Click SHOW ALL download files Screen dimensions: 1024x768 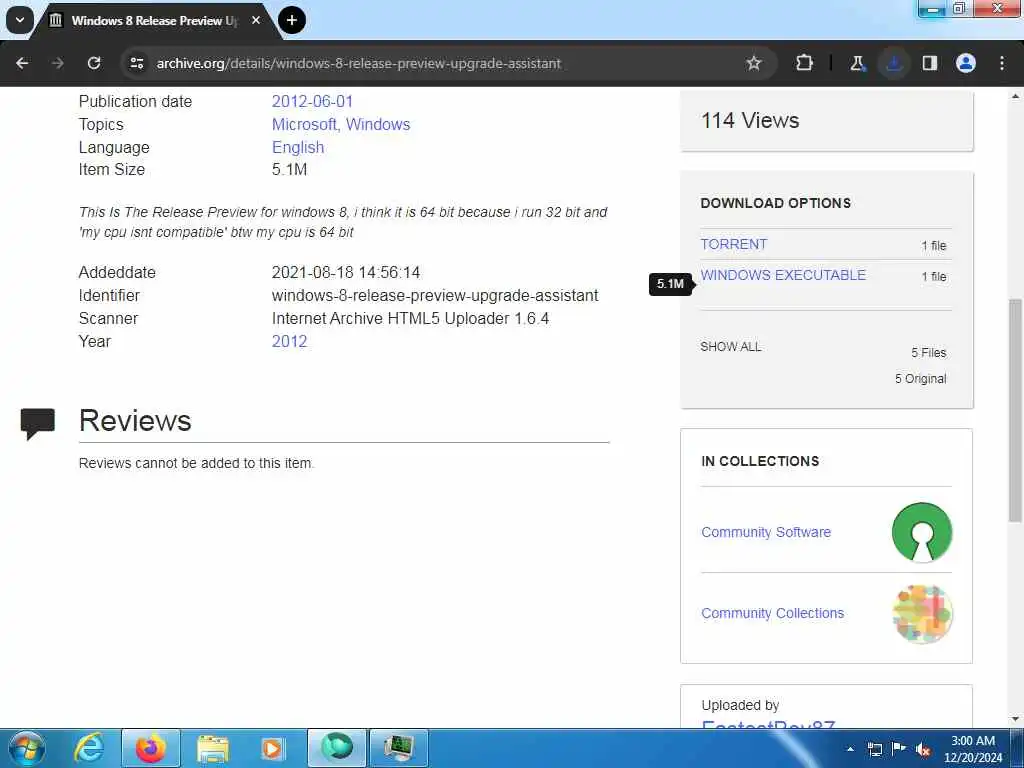coord(731,347)
